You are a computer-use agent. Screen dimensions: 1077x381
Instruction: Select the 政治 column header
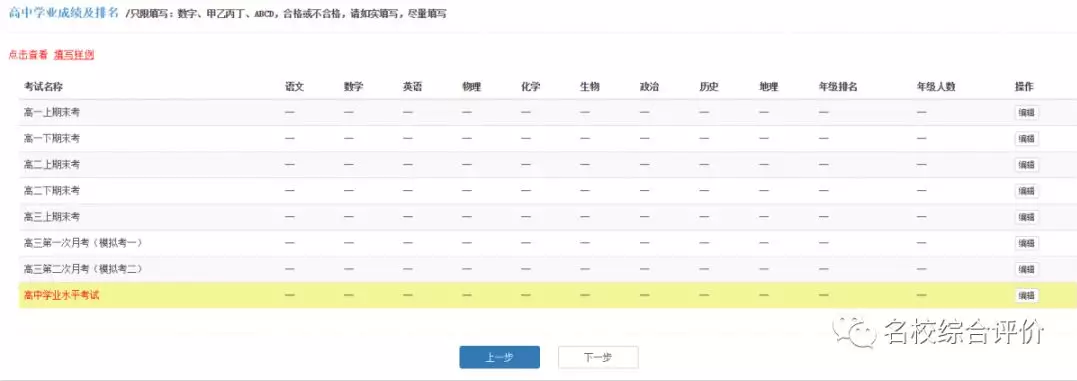pos(650,86)
